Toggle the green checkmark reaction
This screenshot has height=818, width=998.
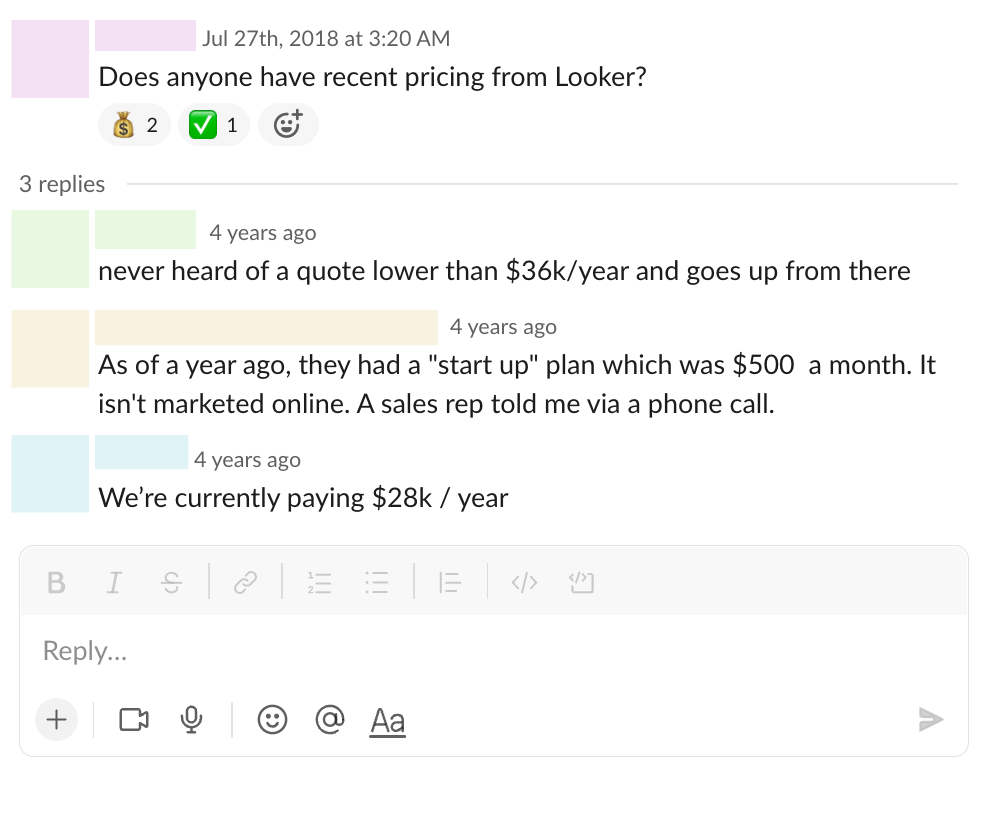214,126
